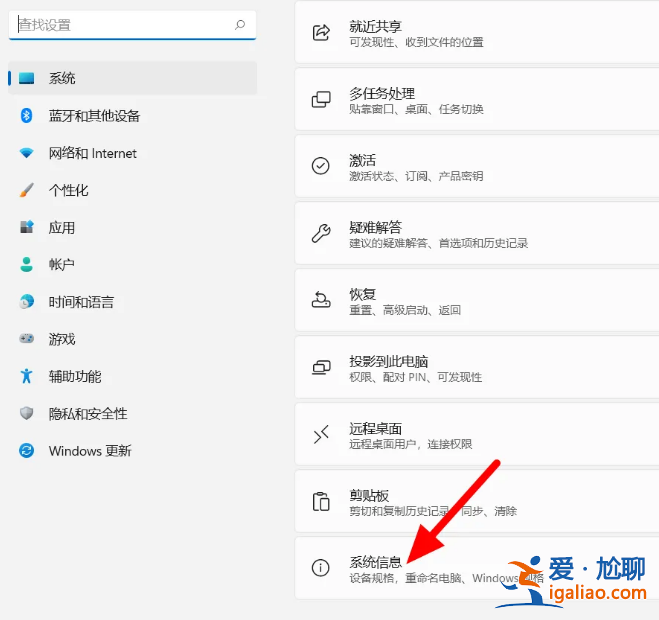Click the gamepad icon for 游戏
Viewport: 659px width, 620px height.
click(26, 338)
